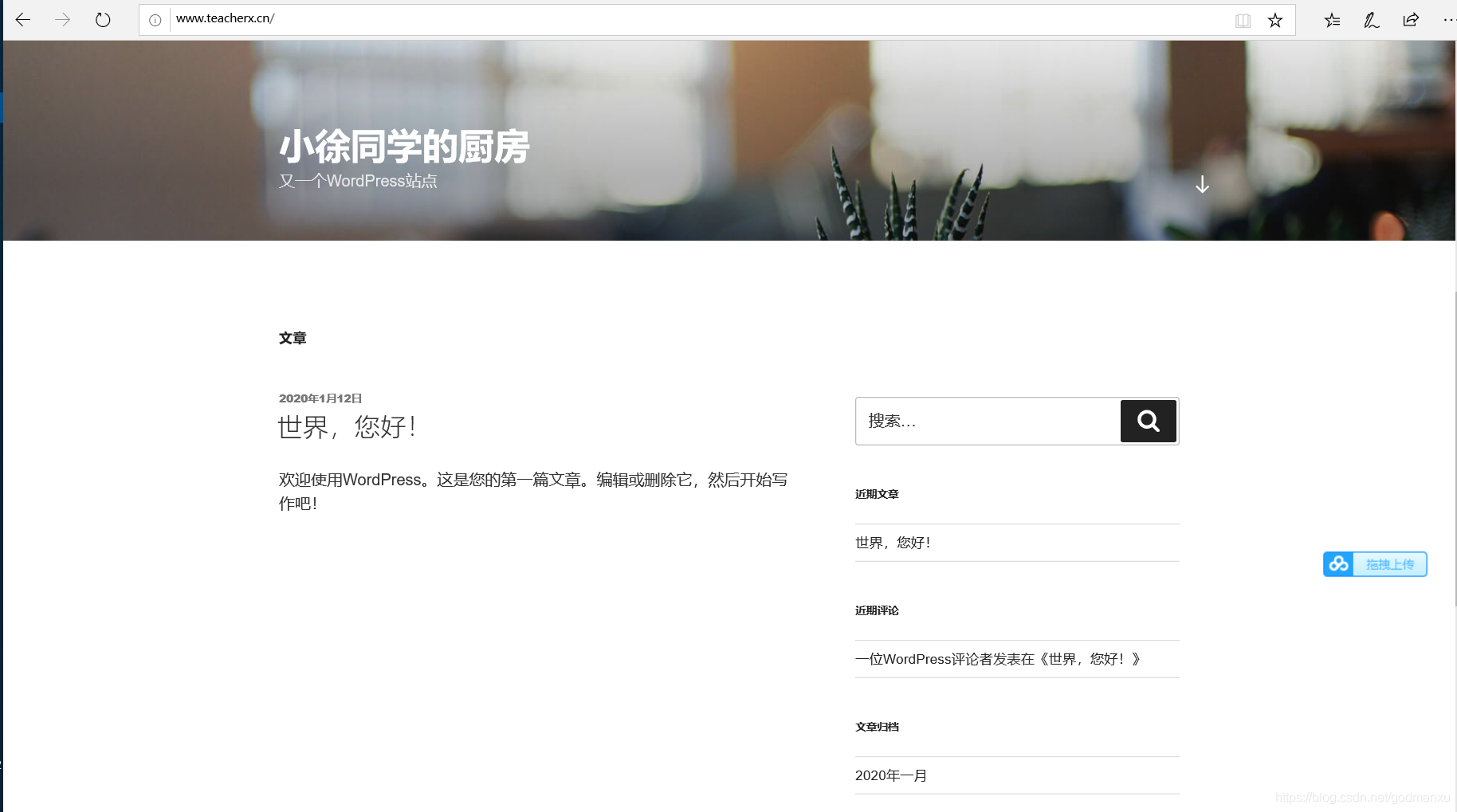1457x812 pixels.
Task: Open the Favorites hub icon
Action: click(x=1332, y=20)
